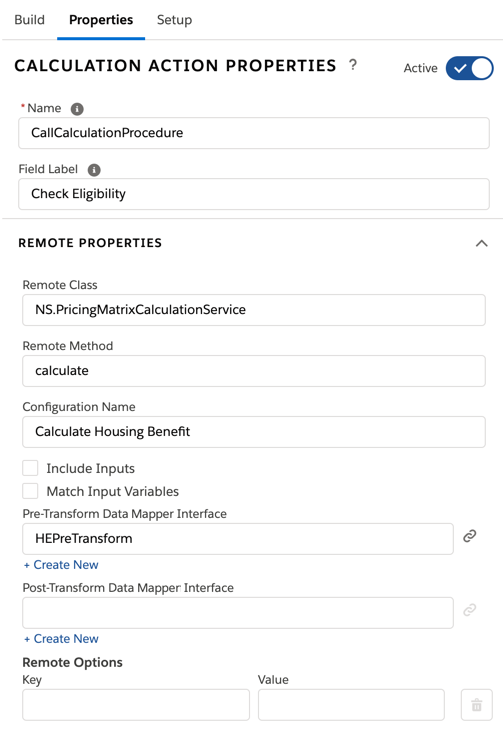
Task: Click the Remote Options Value field
Action: (x=351, y=705)
